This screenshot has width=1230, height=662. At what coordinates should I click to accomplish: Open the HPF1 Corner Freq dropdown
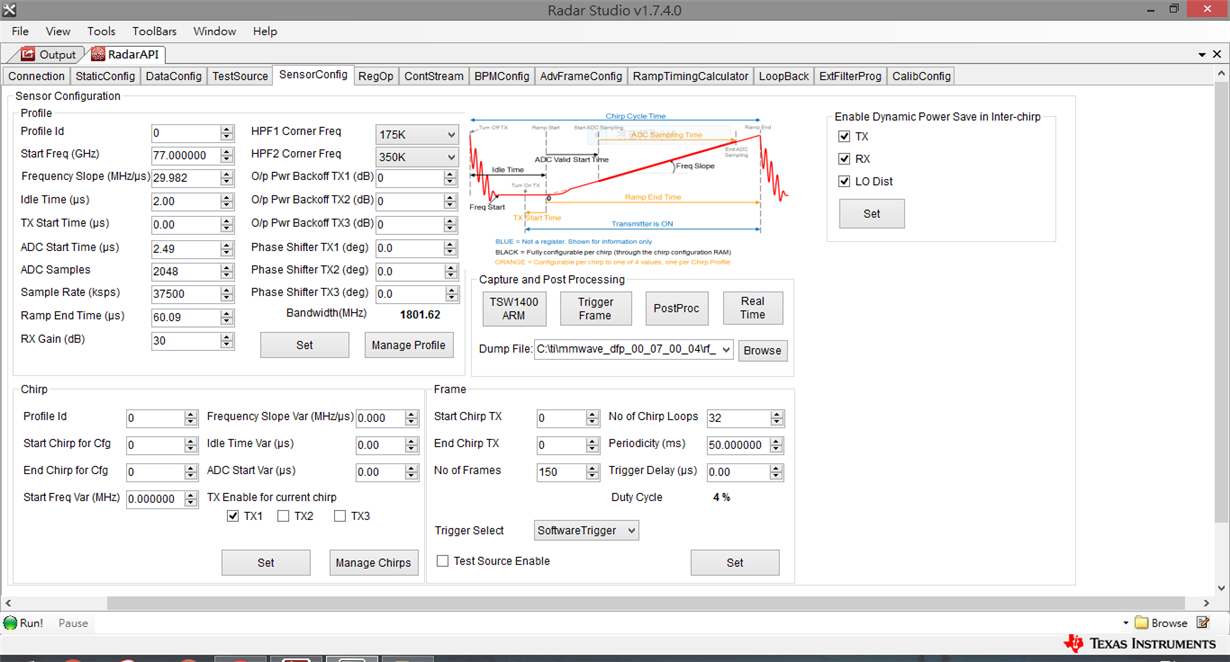pyautogui.click(x=450, y=134)
